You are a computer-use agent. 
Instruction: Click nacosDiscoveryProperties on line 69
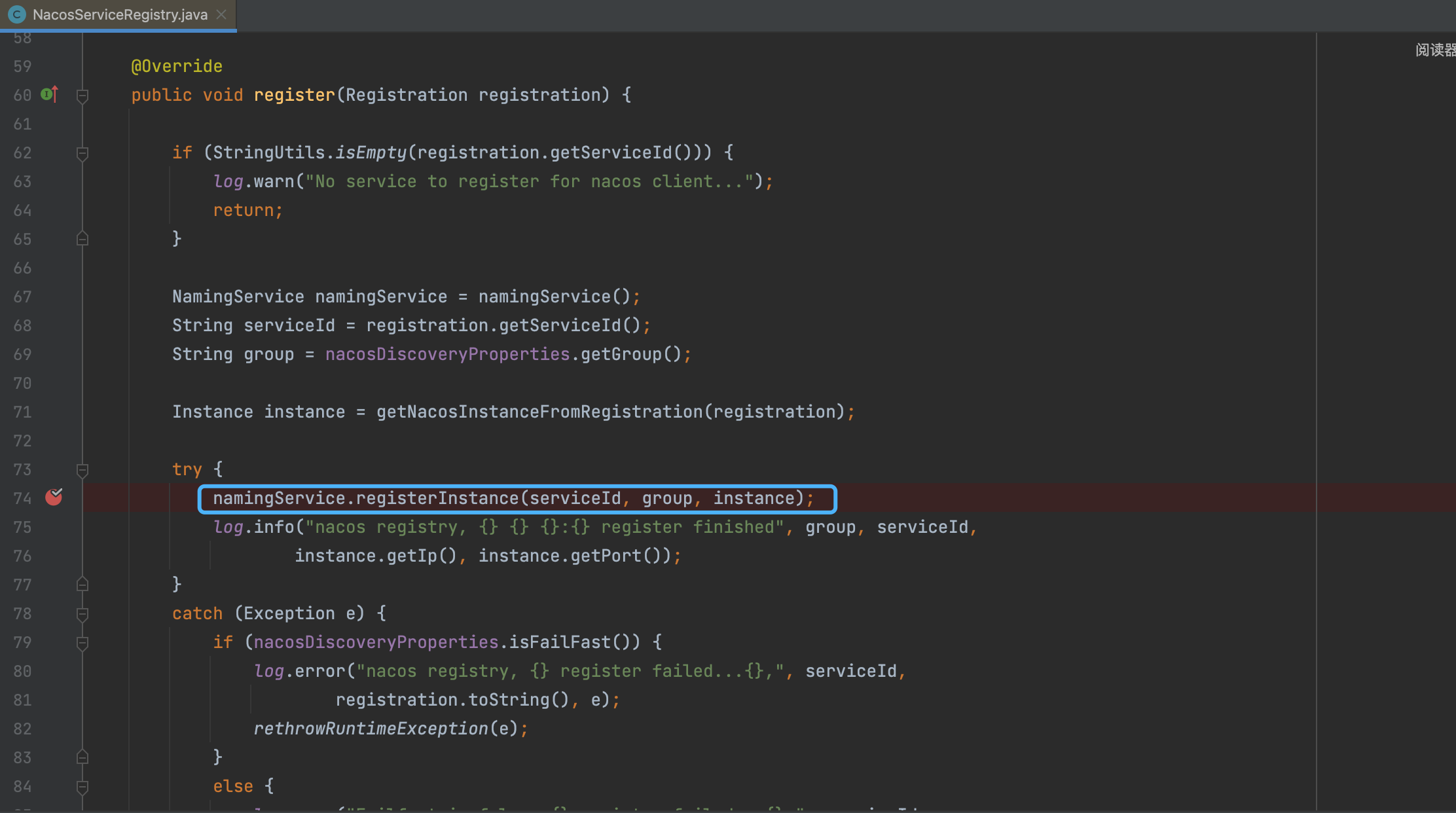point(448,354)
